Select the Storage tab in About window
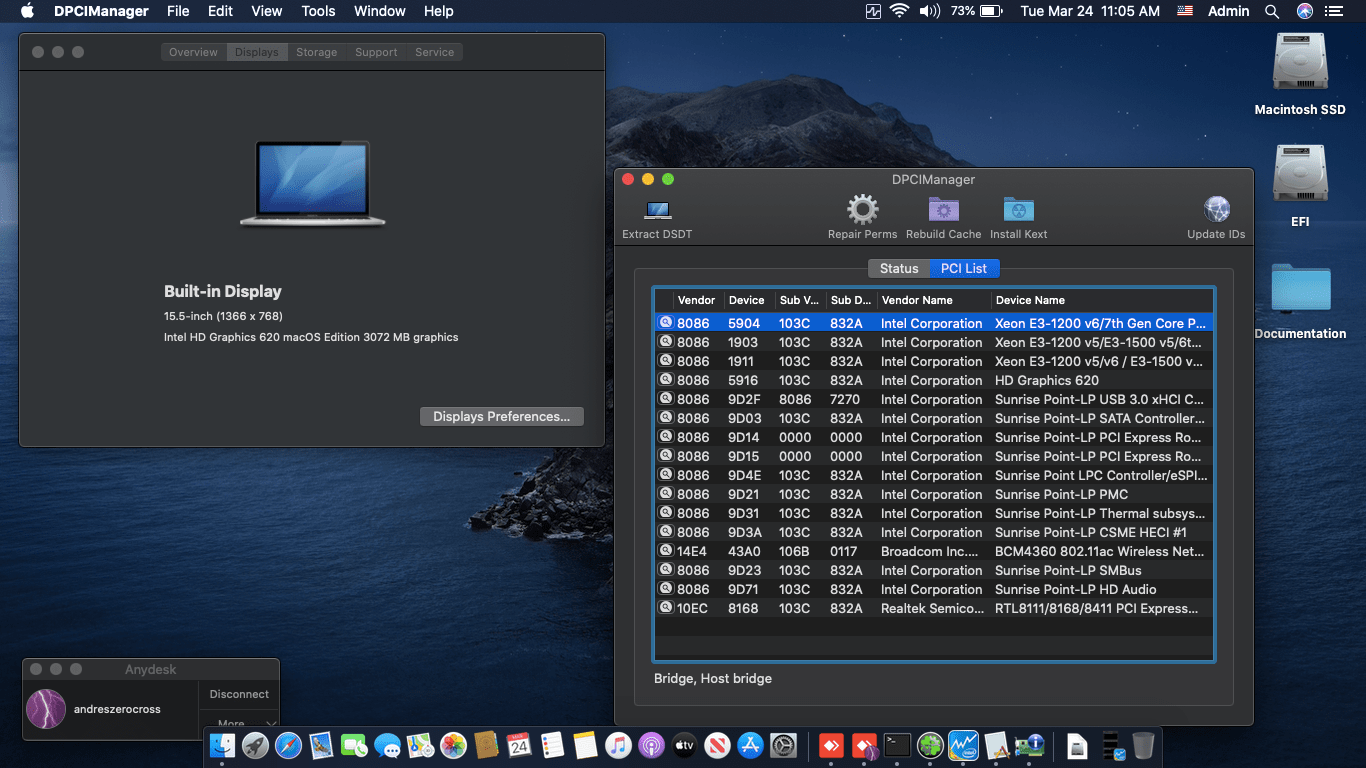The image size is (1366, 768). coord(316,52)
